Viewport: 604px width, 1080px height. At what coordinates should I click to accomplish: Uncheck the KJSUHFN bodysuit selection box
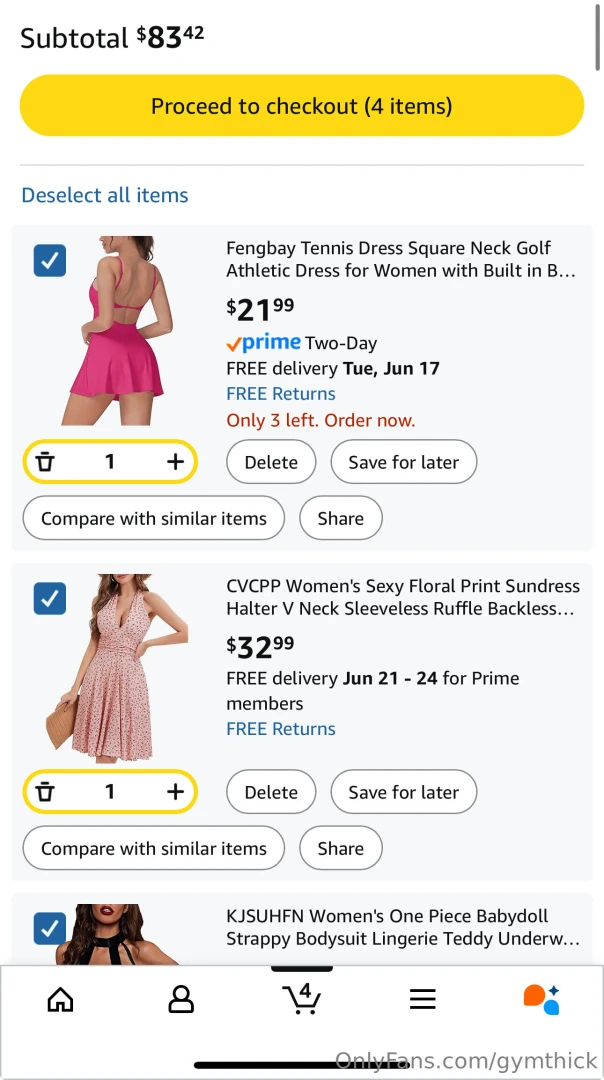(x=50, y=928)
